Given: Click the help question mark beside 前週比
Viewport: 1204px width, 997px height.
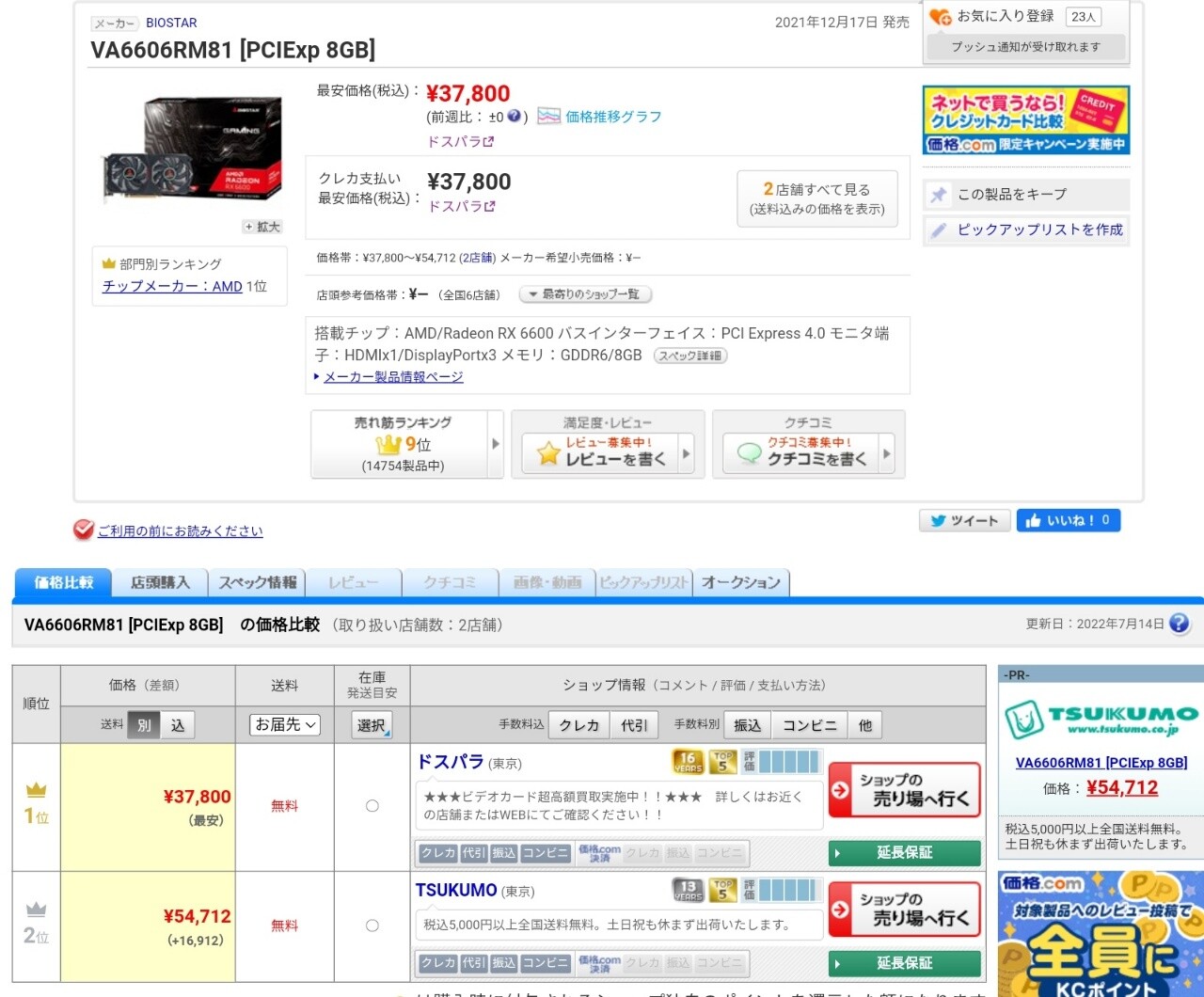Looking at the screenshot, I should tap(515, 117).
